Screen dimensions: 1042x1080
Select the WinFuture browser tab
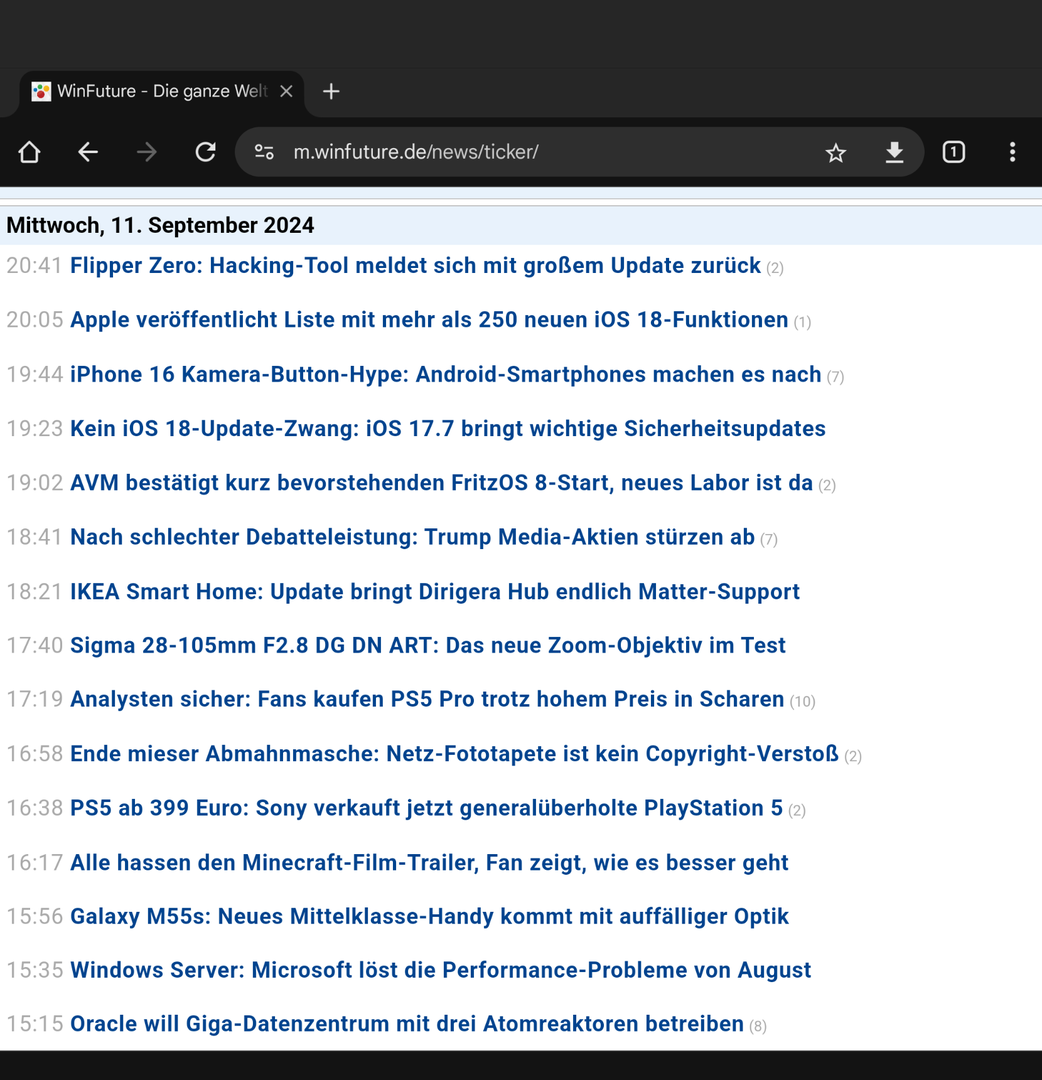[150, 92]
